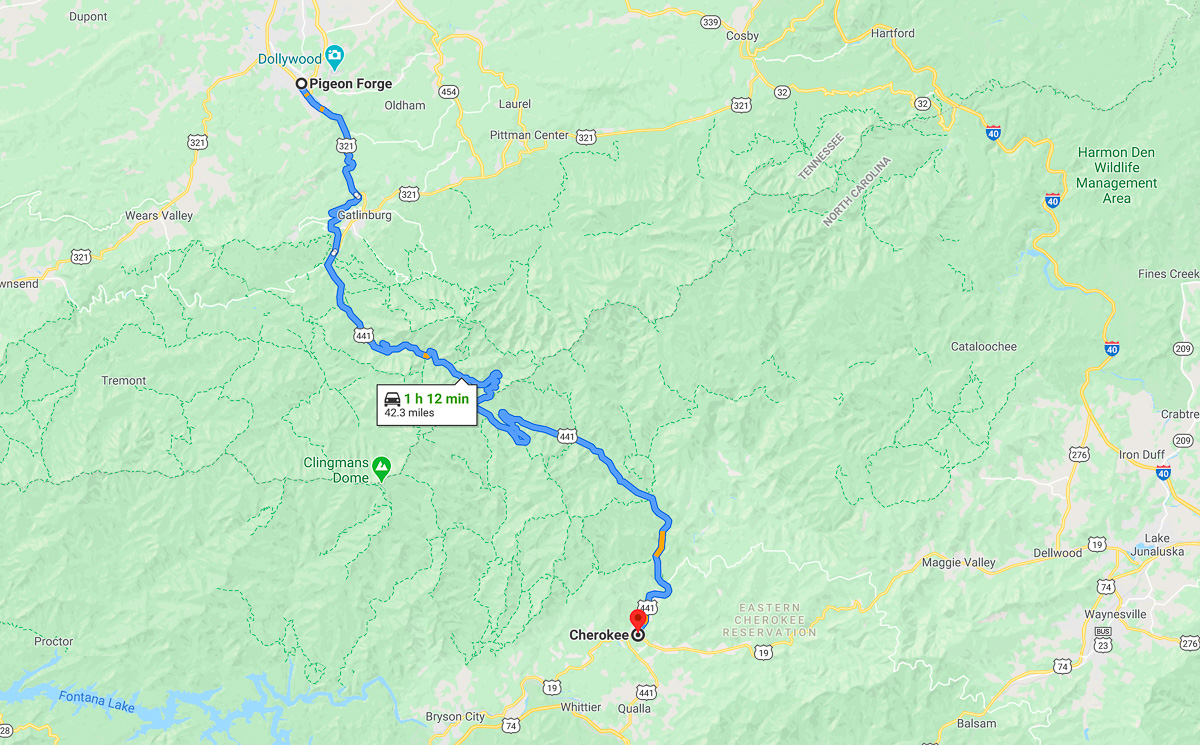Click the orange traffic segment north of Cherokee
Screen dimensions: 1200x745
[x=659, y=546]
